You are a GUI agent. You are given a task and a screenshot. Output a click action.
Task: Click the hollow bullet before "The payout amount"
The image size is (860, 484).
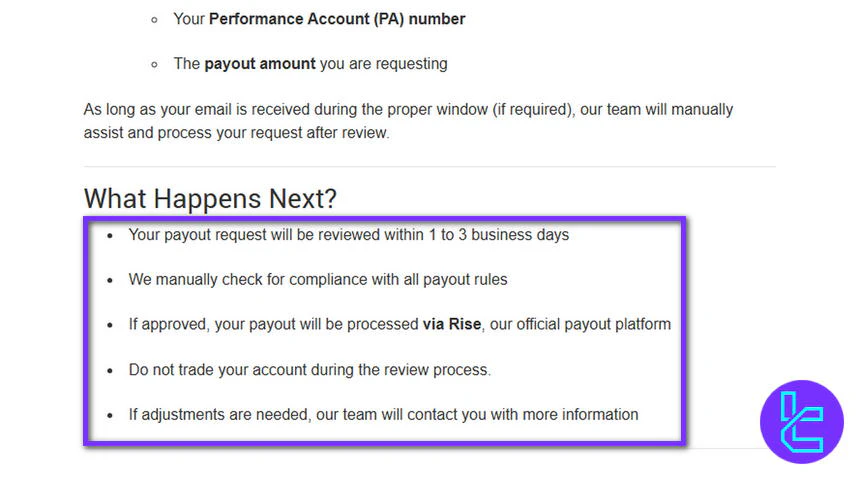[x=154, y=65]
